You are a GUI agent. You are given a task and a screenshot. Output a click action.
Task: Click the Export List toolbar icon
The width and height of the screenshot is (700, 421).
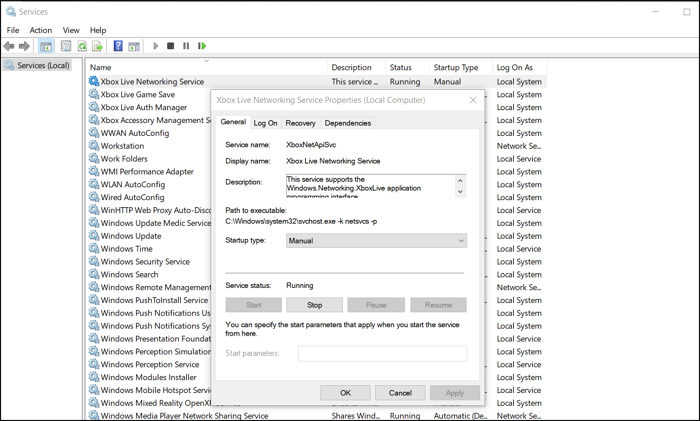point(97,46)
